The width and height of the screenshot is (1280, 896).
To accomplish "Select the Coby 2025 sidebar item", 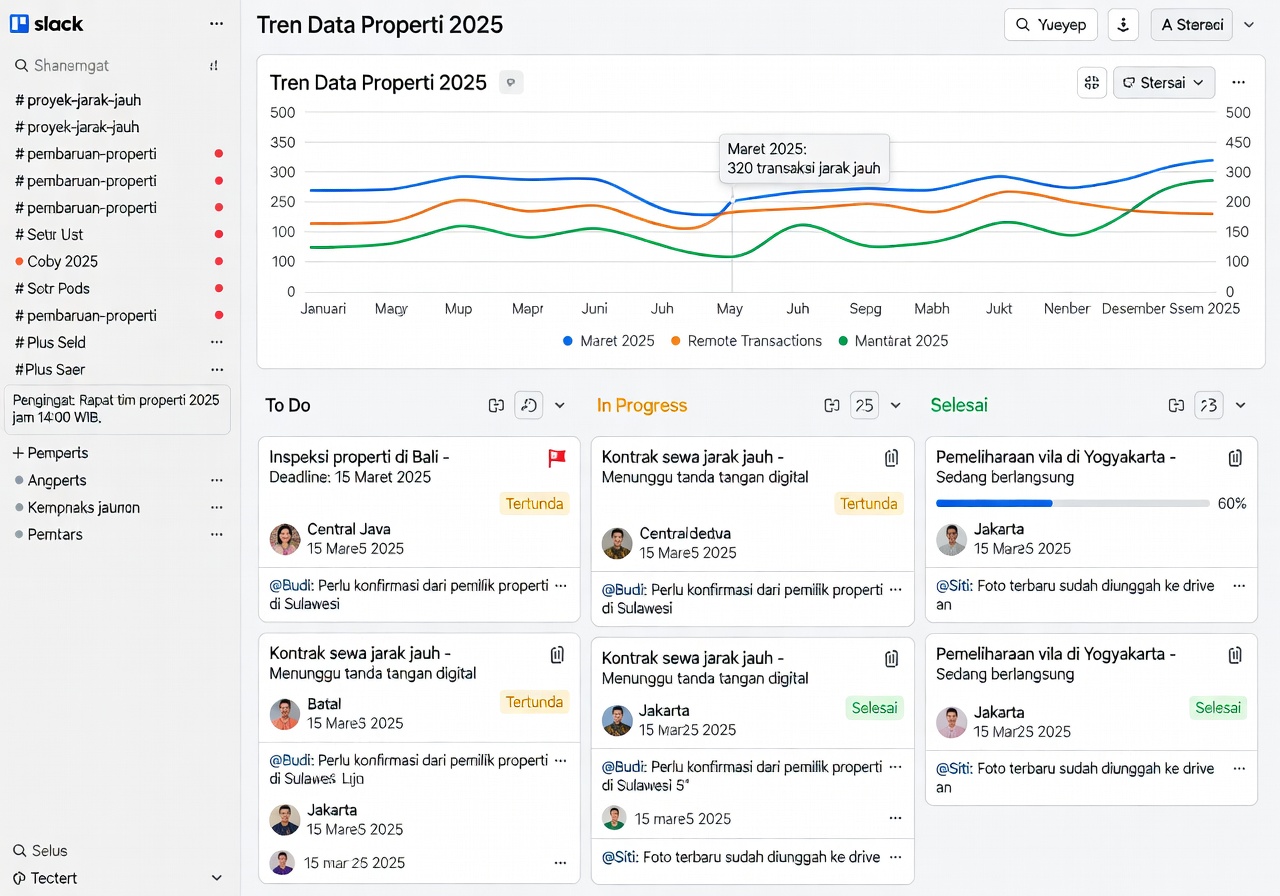I will tap(62, 261).
